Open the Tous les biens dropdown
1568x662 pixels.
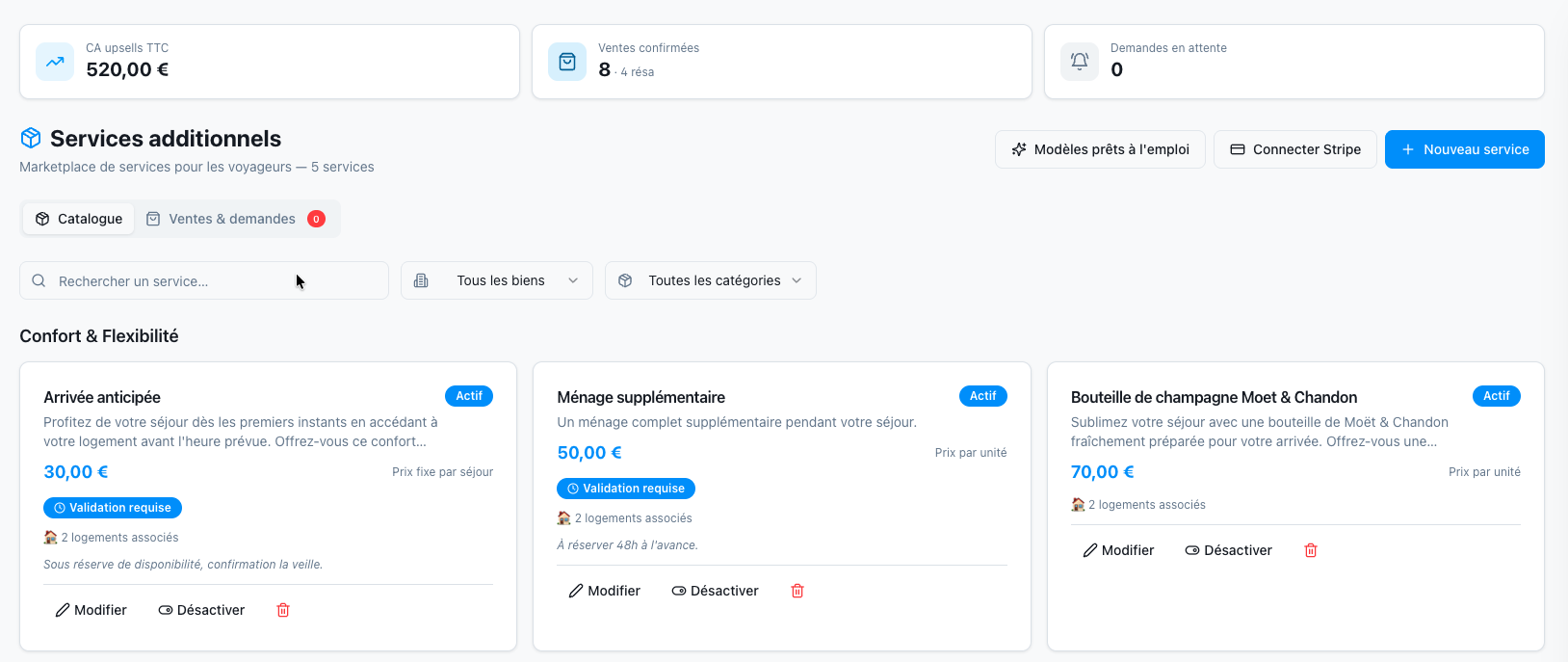point(497,280)
